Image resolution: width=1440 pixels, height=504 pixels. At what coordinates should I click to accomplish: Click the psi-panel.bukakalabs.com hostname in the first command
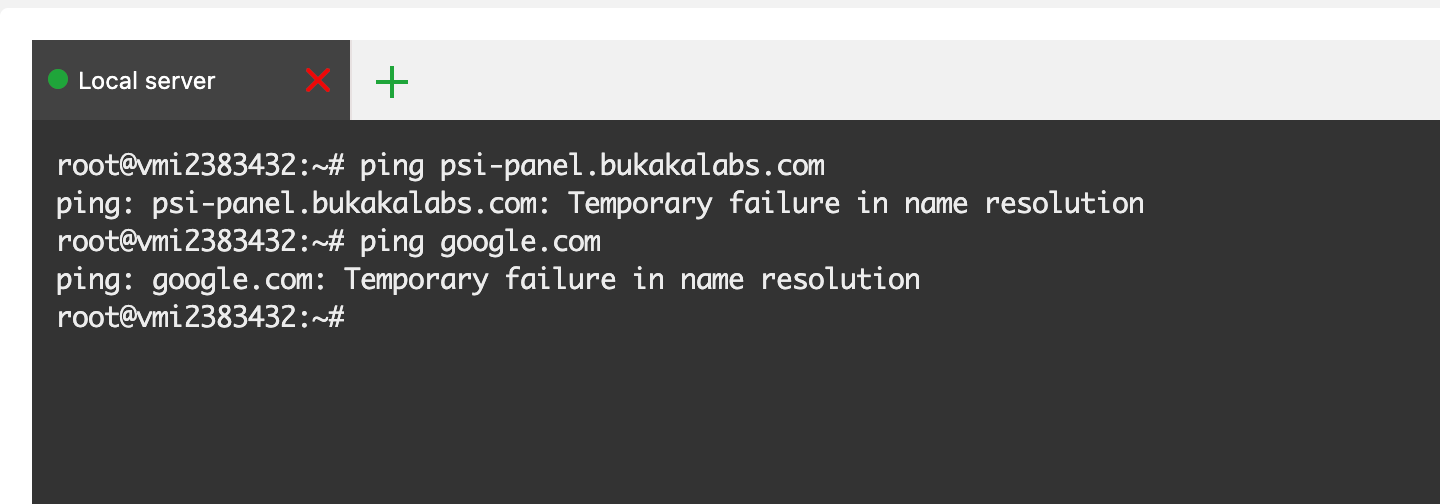632,164
